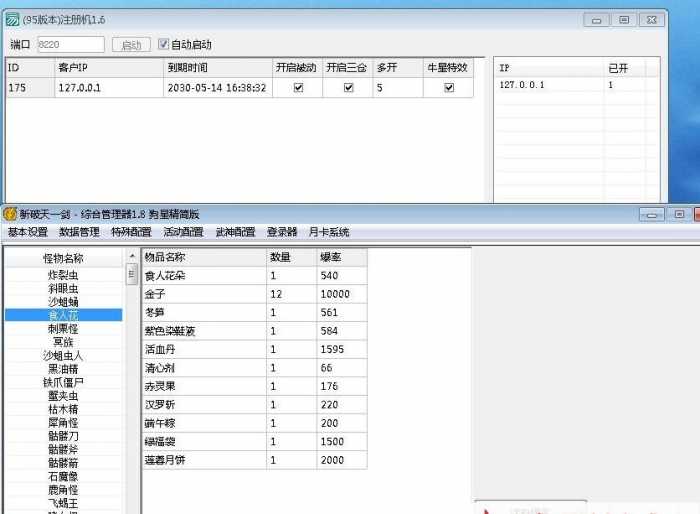Open the 数据管理 menu
The width and height of the screenshot is (700, 514).
(x=80, y=232)
